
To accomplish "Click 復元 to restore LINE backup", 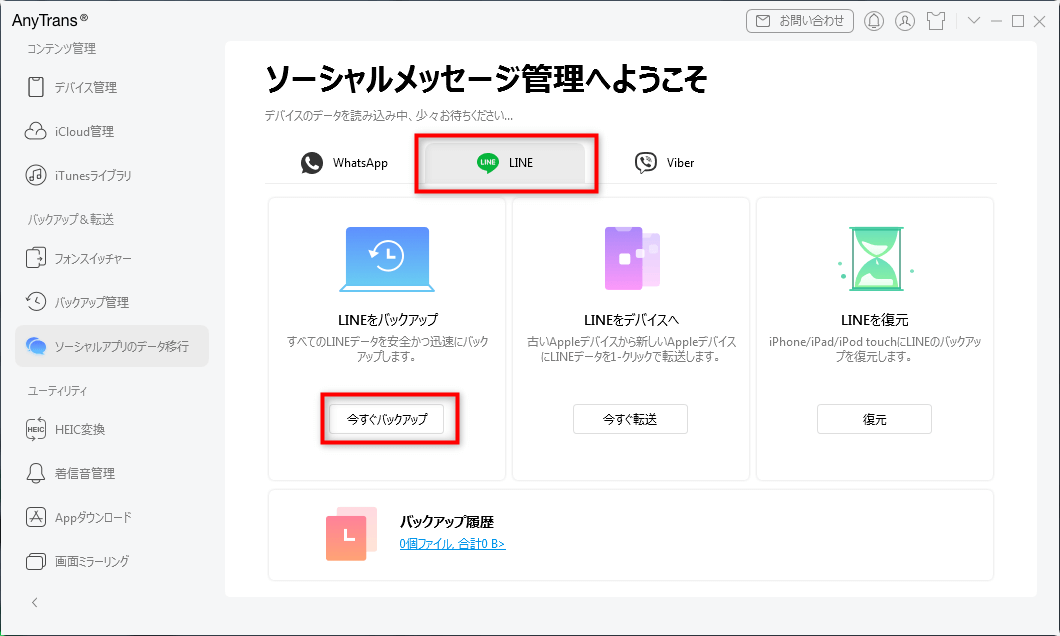I will [x=874, y=419].
